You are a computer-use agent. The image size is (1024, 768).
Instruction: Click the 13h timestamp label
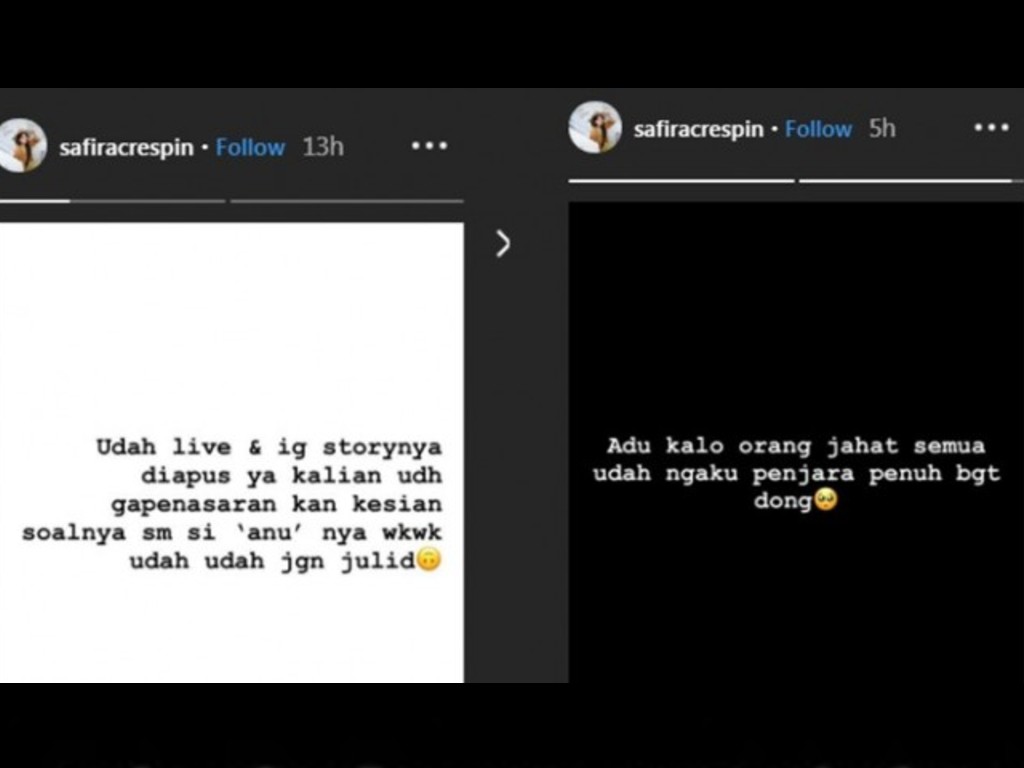click(323, 146)
